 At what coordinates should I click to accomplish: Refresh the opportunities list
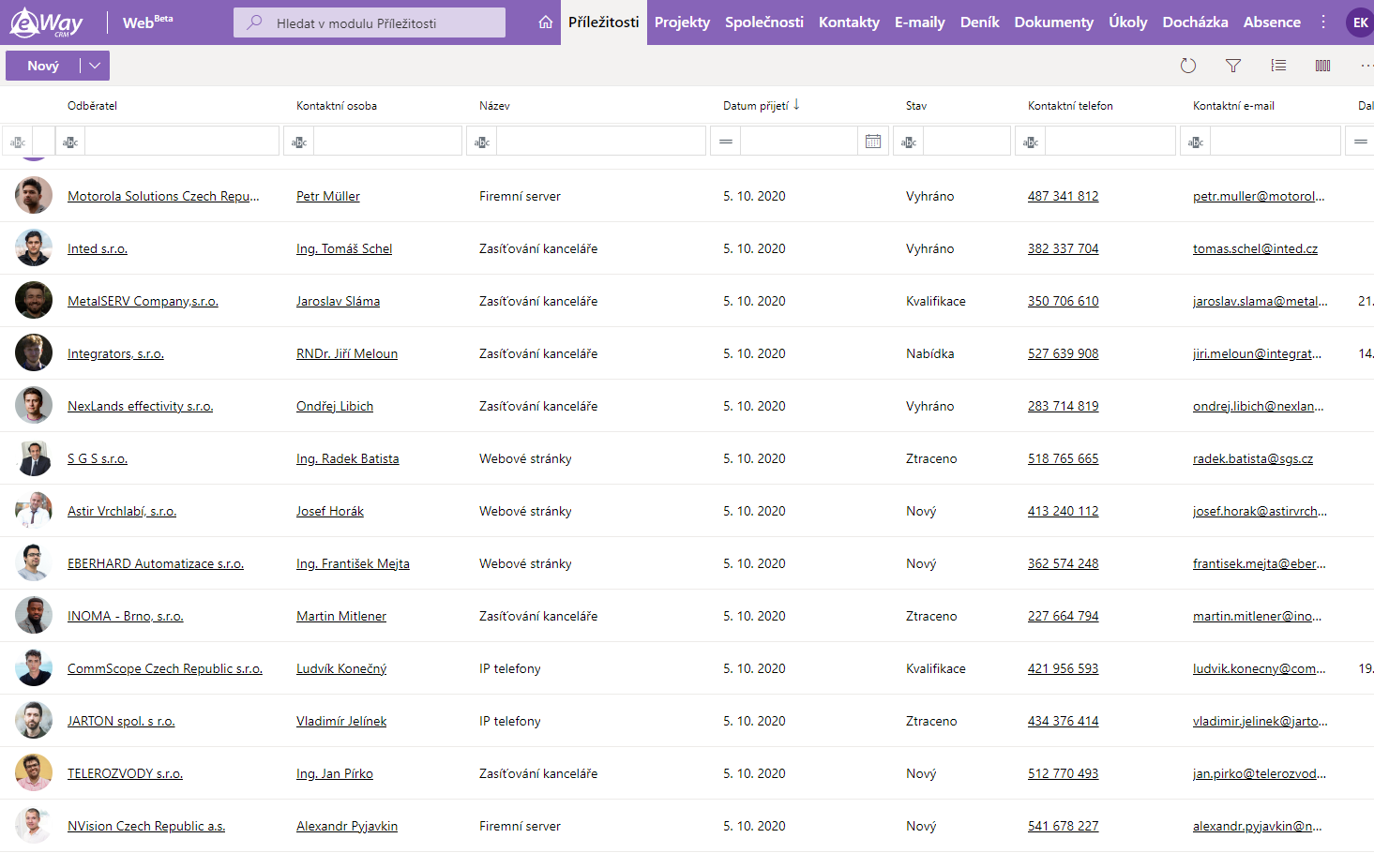(1188, 66)
